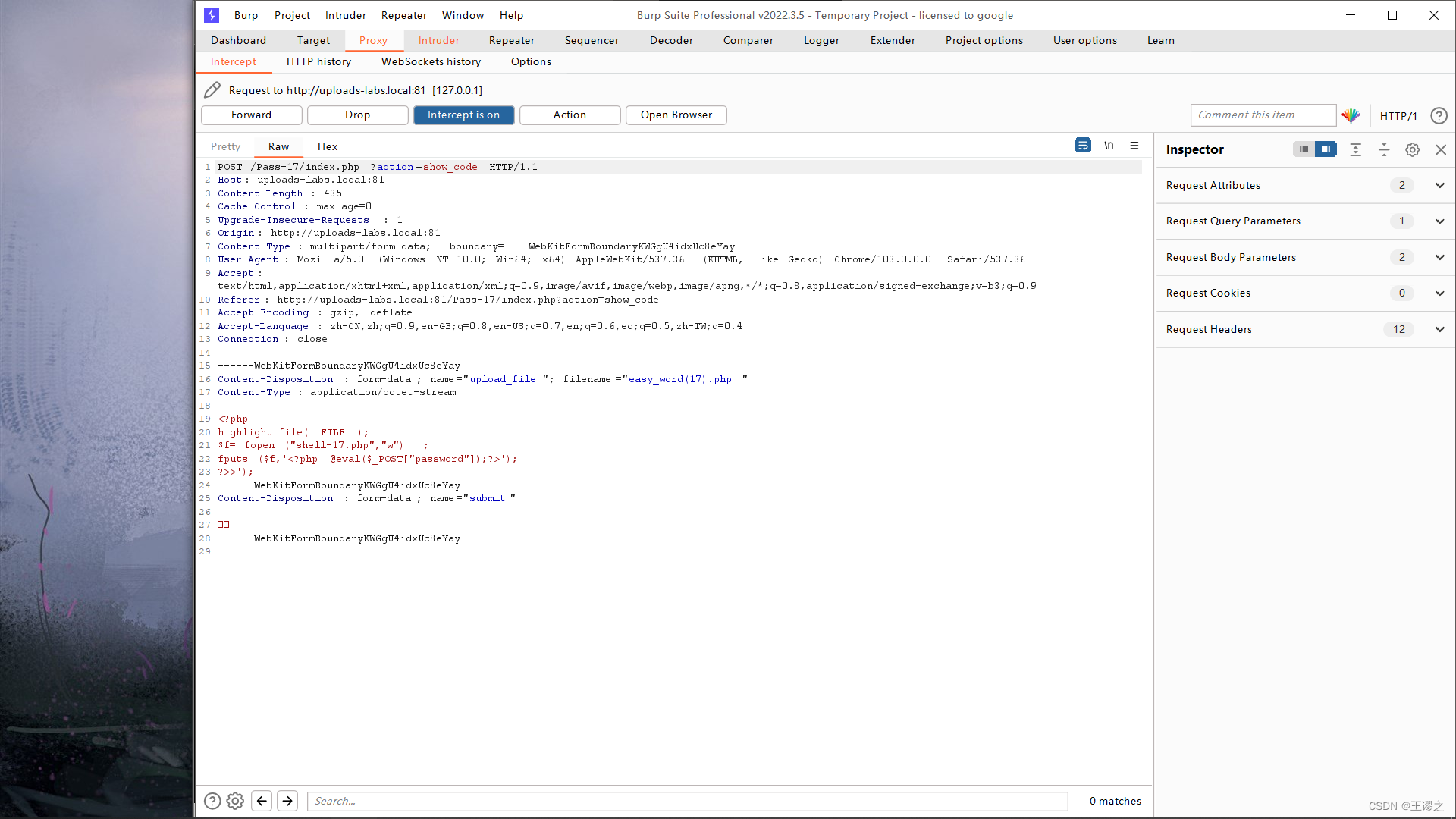This screenshot has width=1456, height=819.
Task: Open the Project menu
Action: [292, 15]
